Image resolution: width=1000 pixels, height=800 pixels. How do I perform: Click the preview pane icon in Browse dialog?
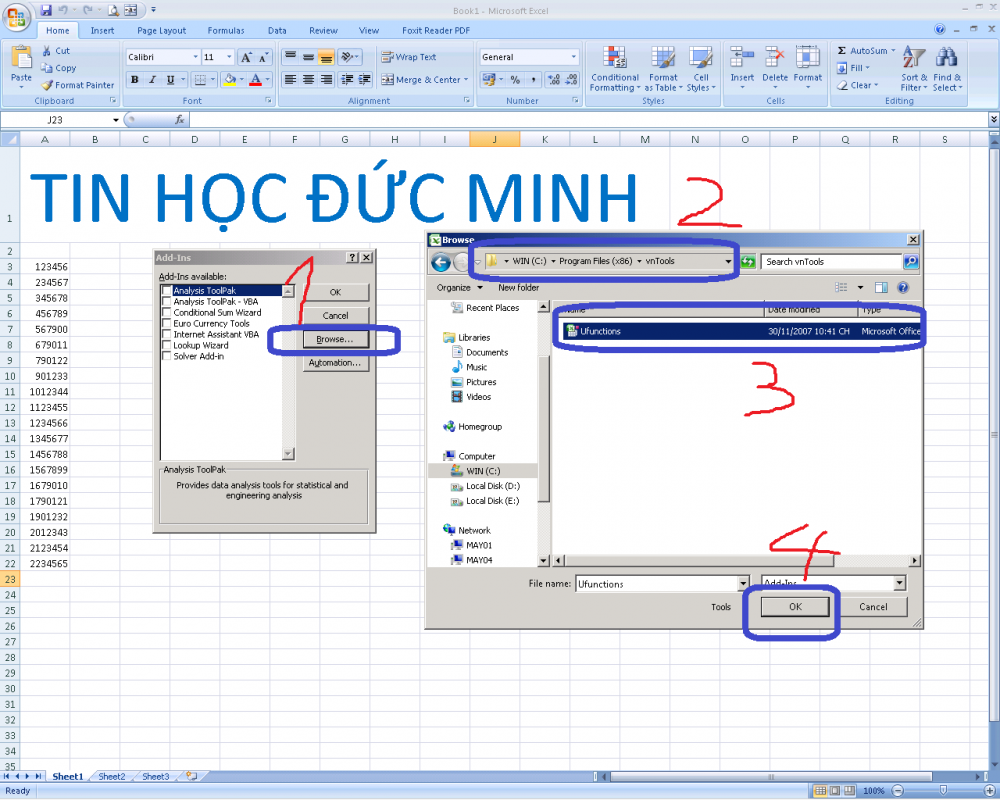881,288
